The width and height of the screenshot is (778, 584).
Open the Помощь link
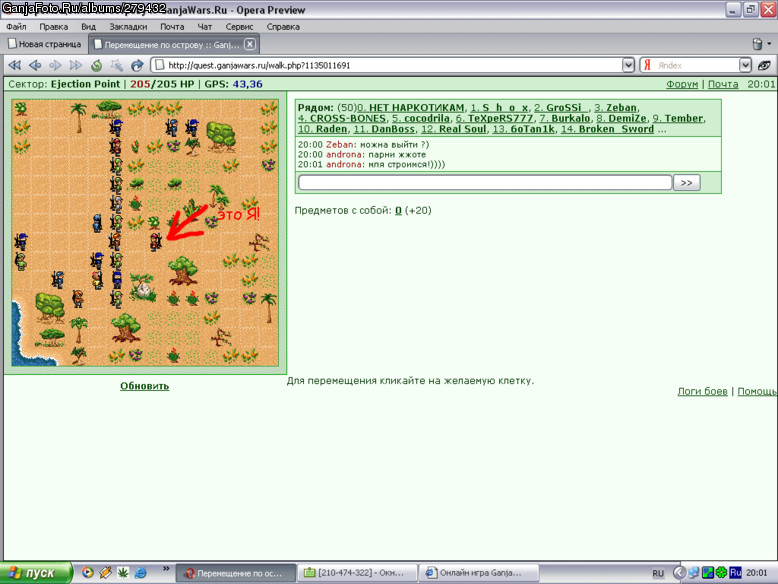[757, 391]
